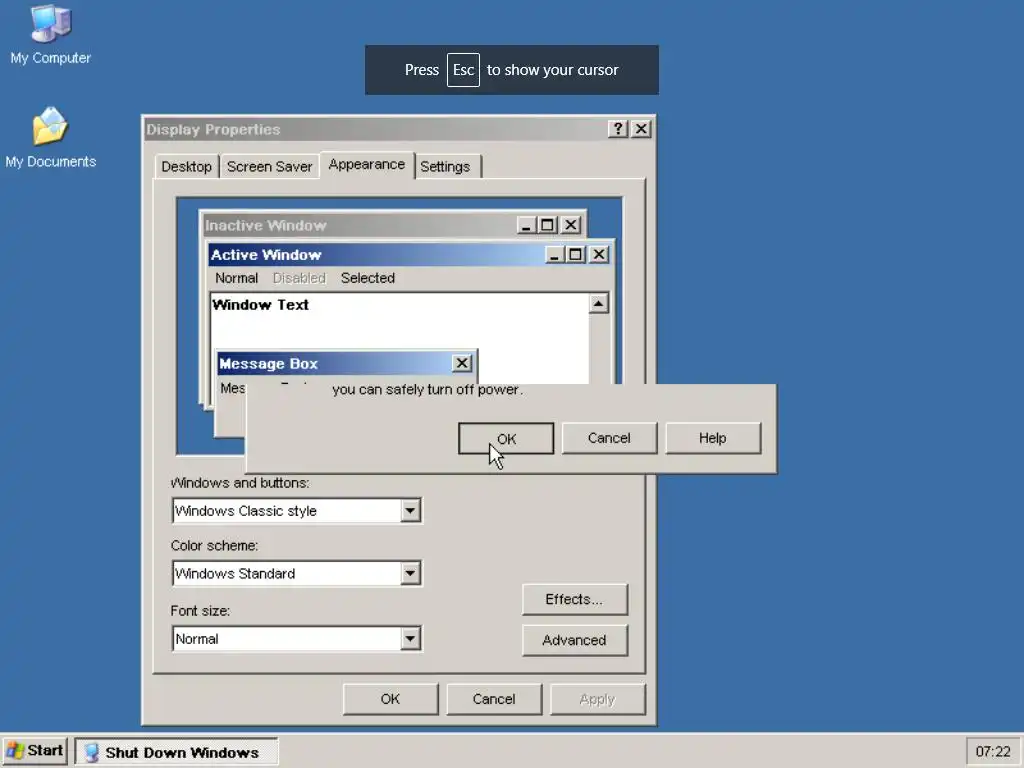Click the Active Window preview minimize button
Image resolution: width=1024 pixels, height=768 pixels.
point(554,254)
